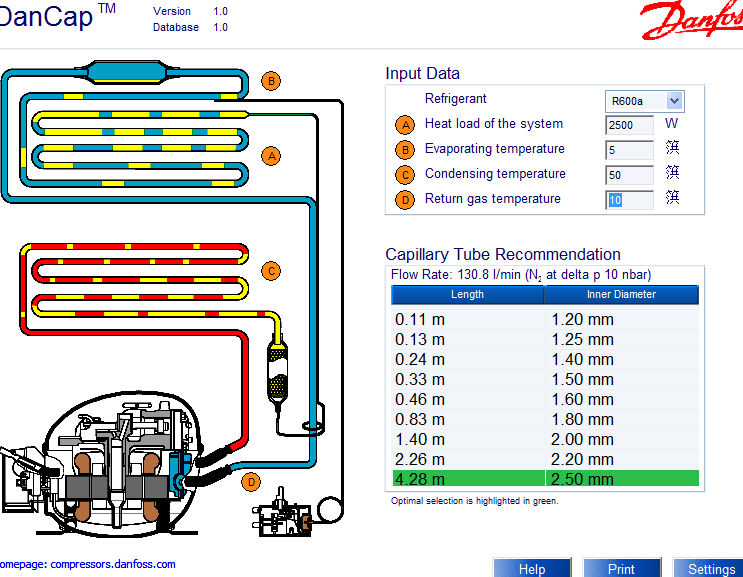Click the C icon next to Condensing temperature
Viewport: 743px width, 577px height.
tap(405, 175)
